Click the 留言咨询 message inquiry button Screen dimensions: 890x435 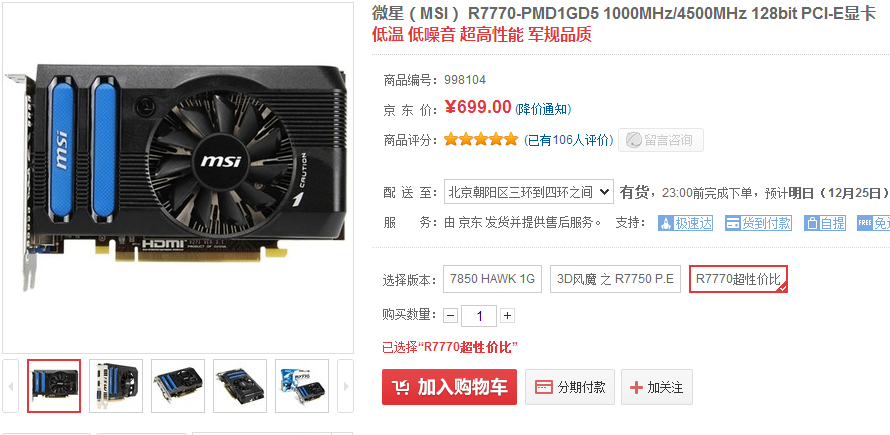[661, 140]
